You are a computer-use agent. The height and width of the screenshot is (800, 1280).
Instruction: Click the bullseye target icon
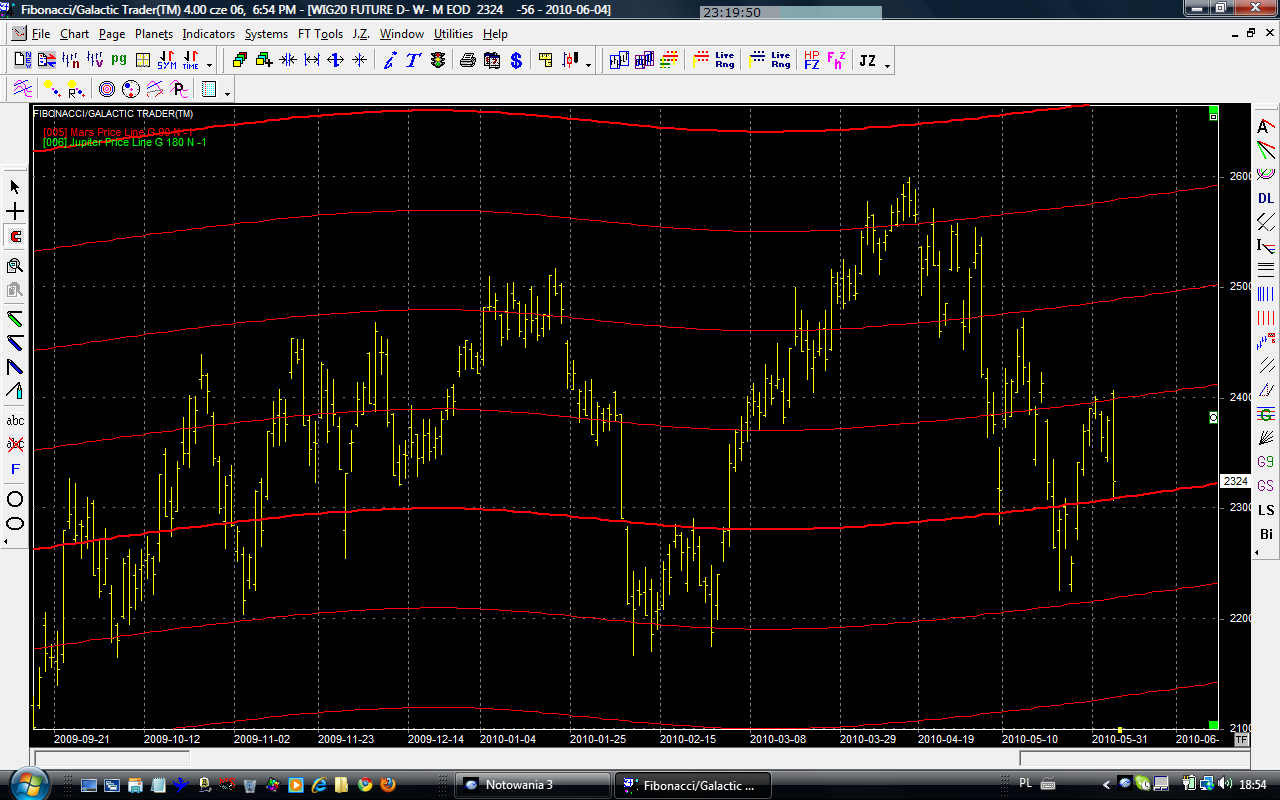[106, 89]
